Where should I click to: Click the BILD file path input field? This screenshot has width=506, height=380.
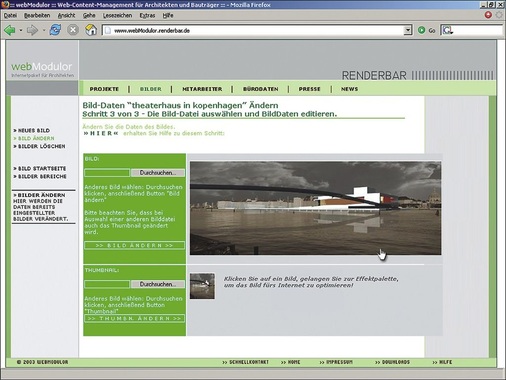click(107, 173)
